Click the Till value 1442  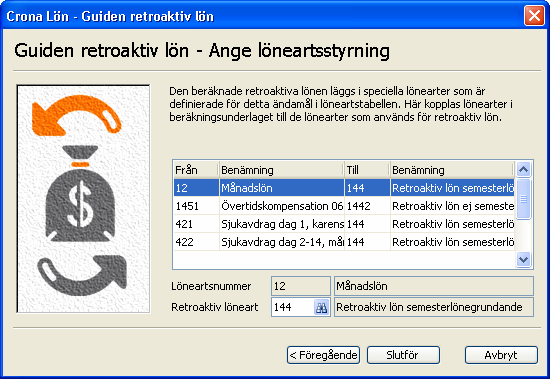tap(367, 206)
